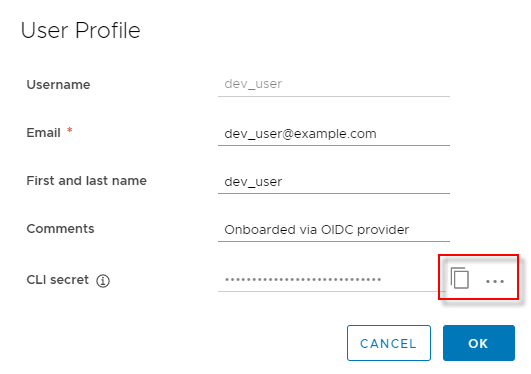The image size is (531, 374).
Task: Click the First and last name label
Action: pos(86,181)
